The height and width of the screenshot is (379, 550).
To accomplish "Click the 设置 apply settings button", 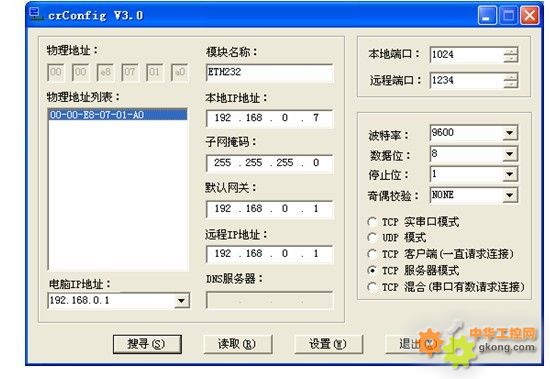I will [328, 344].
